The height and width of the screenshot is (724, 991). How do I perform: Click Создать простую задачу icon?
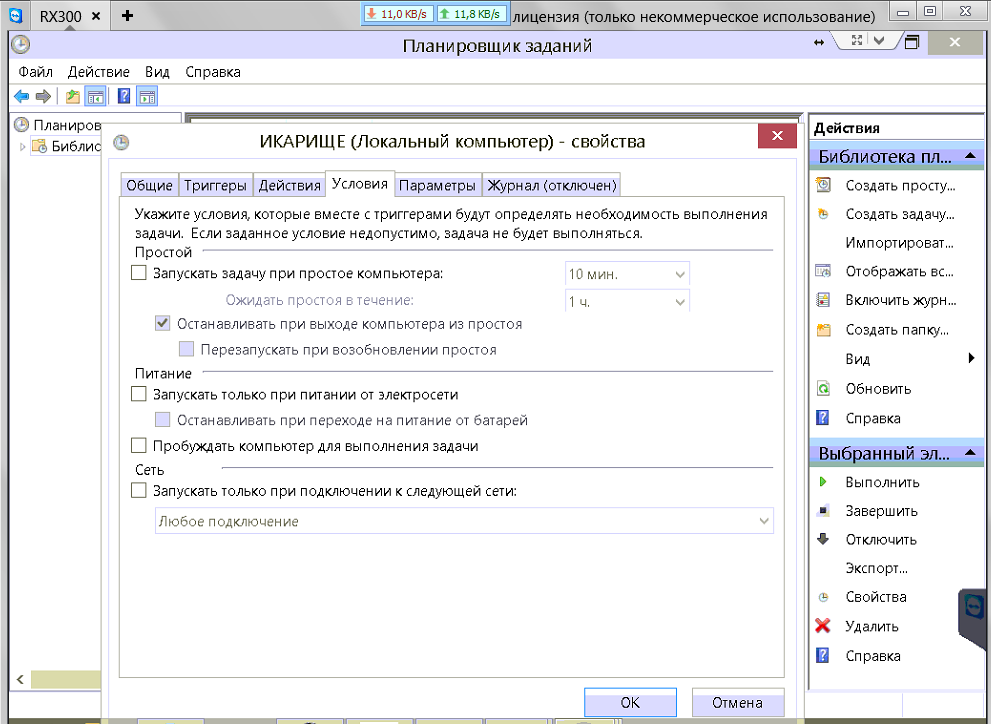pos(823,185)
